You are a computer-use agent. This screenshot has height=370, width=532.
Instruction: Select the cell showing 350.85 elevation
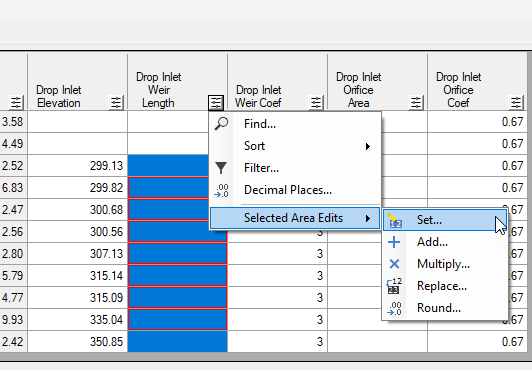coord(77,342)
